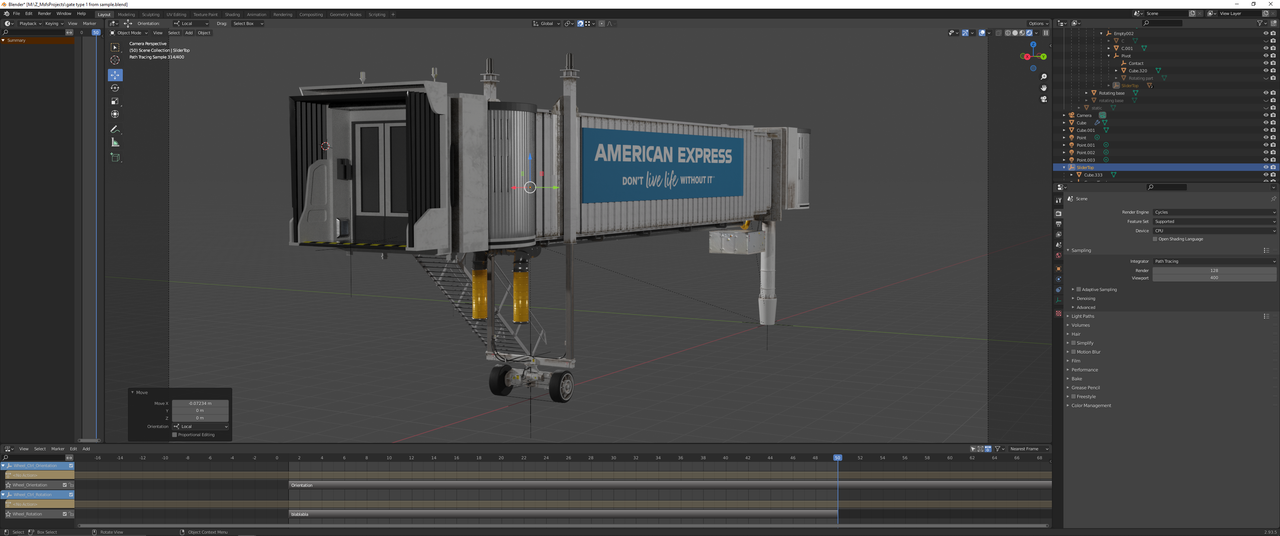The image size is (1280, 536).
Task: Open the Output properties tab
Action: coord(1058,224)
